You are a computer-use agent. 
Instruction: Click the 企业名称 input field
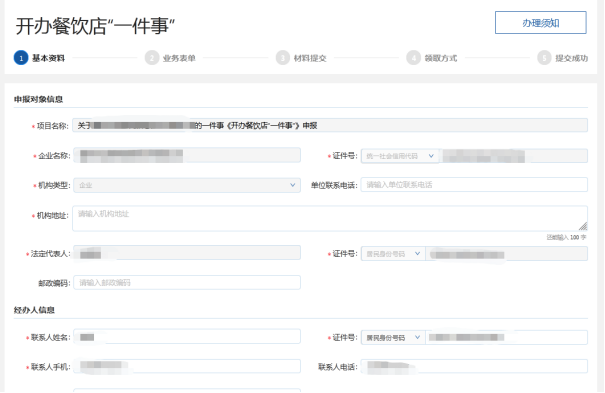click(187, 155)
